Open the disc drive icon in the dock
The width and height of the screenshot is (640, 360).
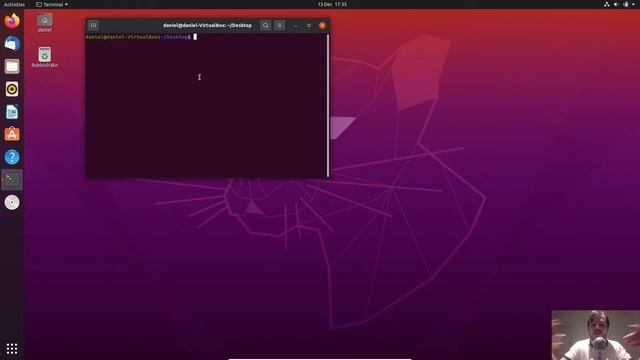pos(12,202)
